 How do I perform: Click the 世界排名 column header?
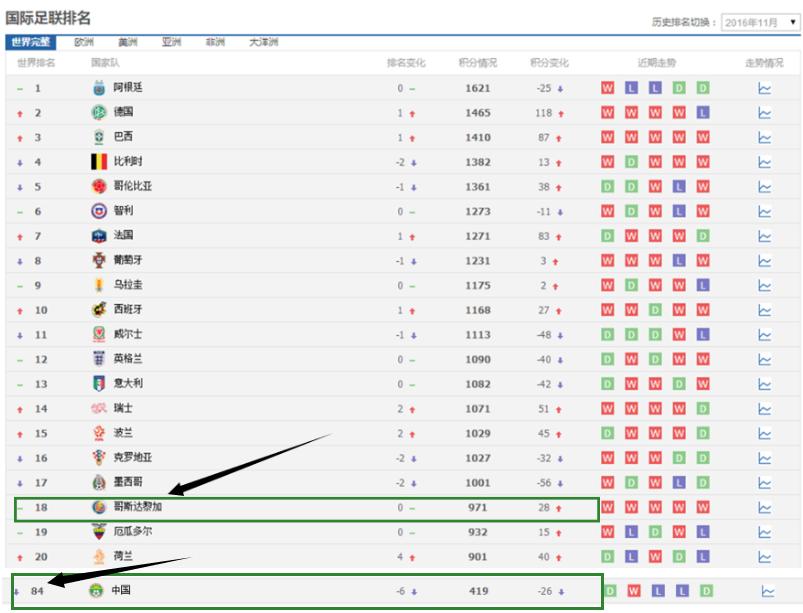pyautogui.click(x=36, y=63)
